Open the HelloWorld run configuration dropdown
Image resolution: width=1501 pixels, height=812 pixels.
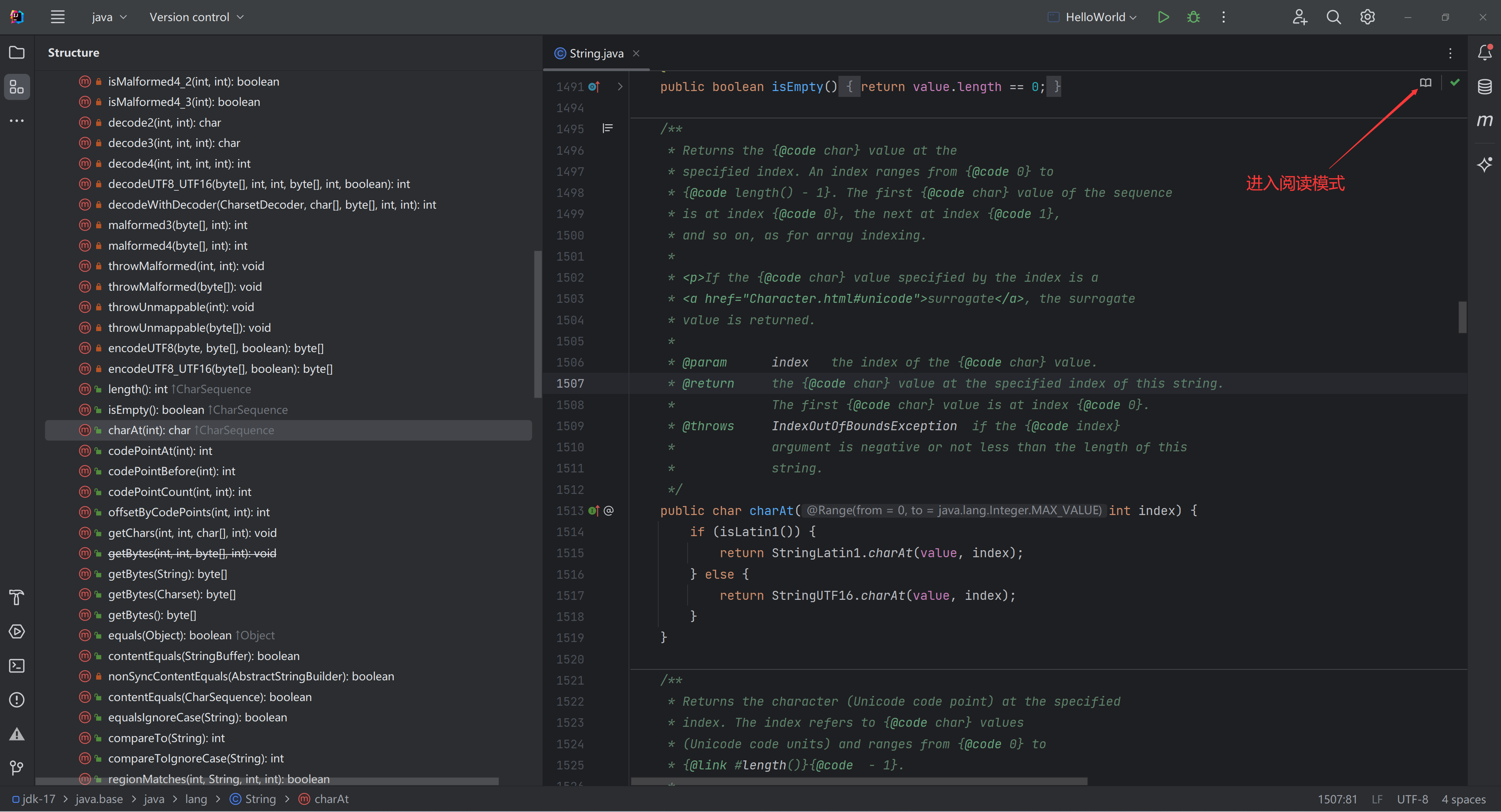tap(1092, 17)
